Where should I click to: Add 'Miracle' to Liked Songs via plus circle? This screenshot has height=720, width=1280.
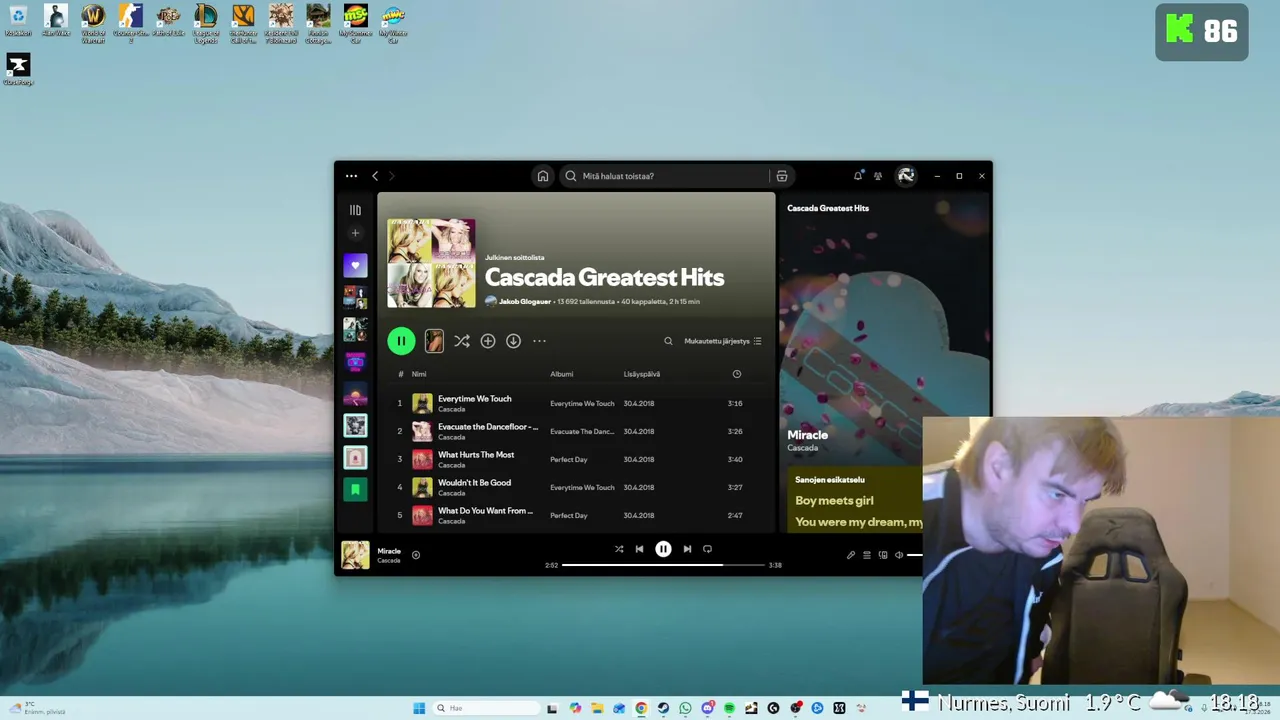coord(416,555)
